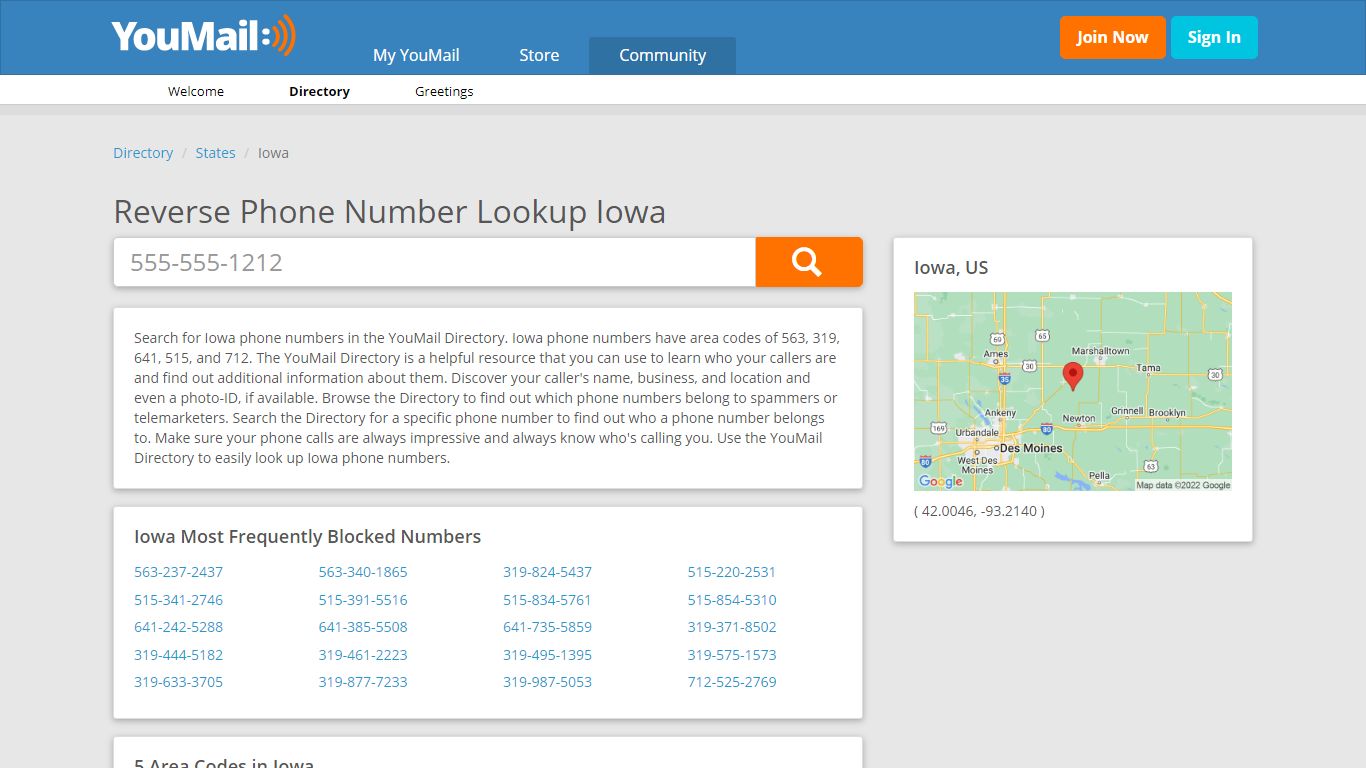This screenshot has width=1366, height=768.
Task: Click the Iowa map thumbnail
Action: point(1073,391)
